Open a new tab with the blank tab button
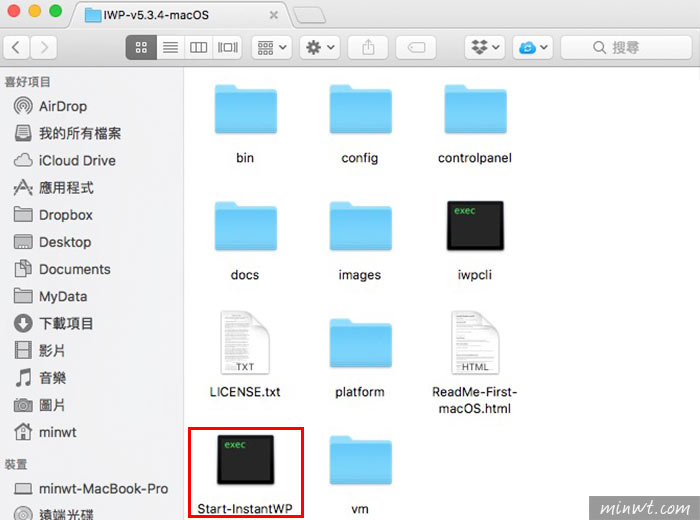 click(309, 16)
